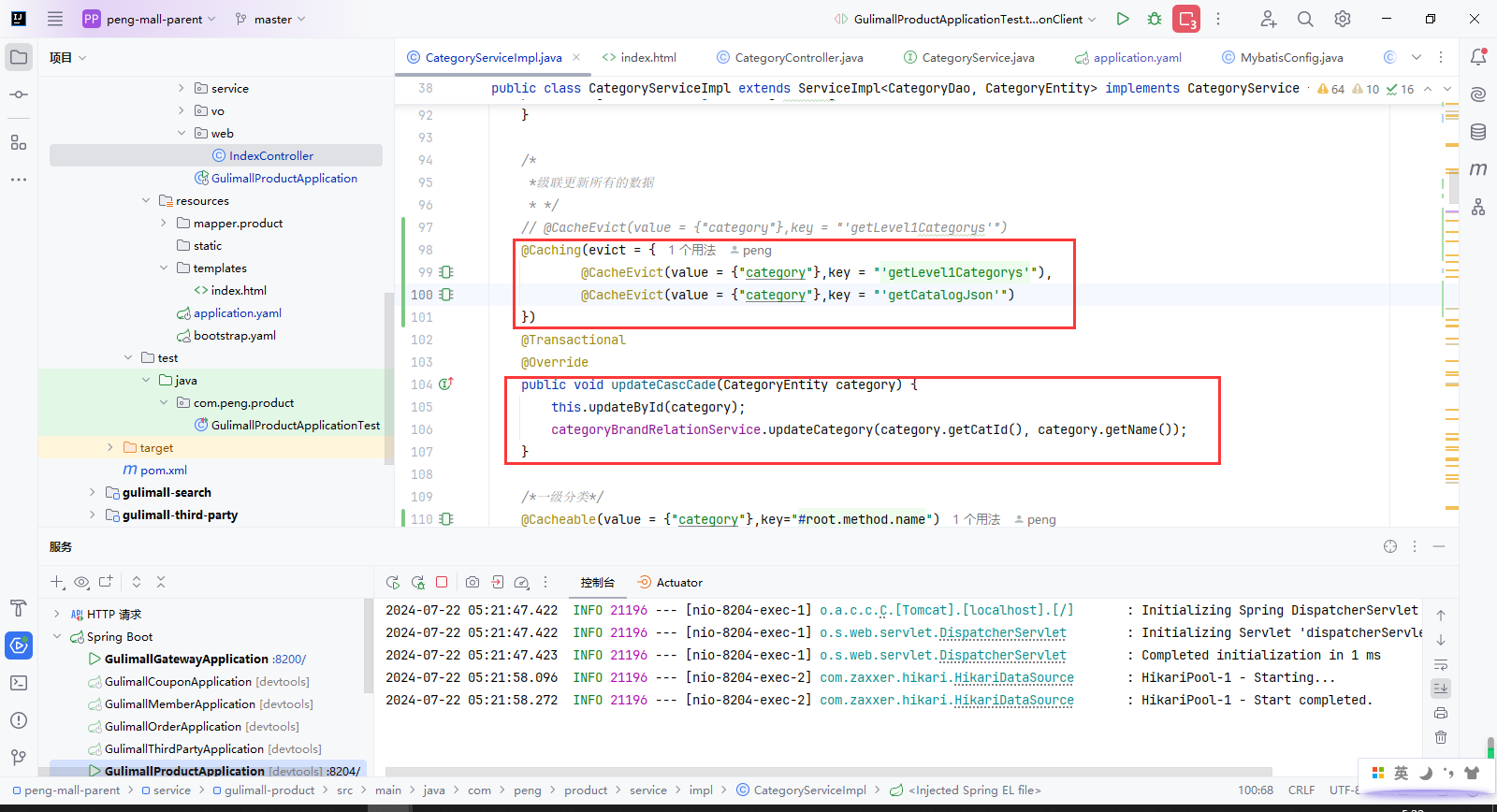Rerun service in debug mode
The image size is (1497, 812).
click(x=417, y=582)
